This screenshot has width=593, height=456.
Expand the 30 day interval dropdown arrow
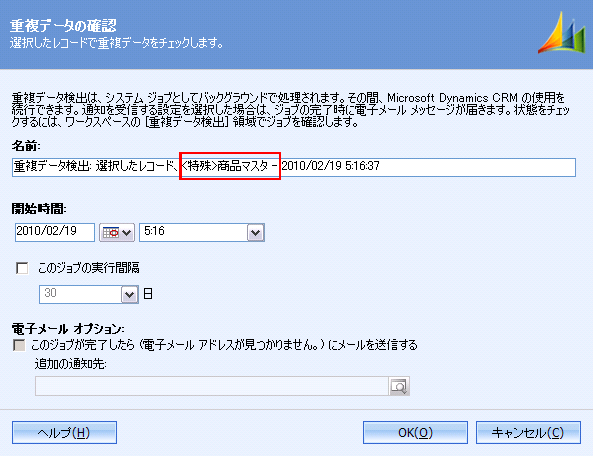[129, 294]
